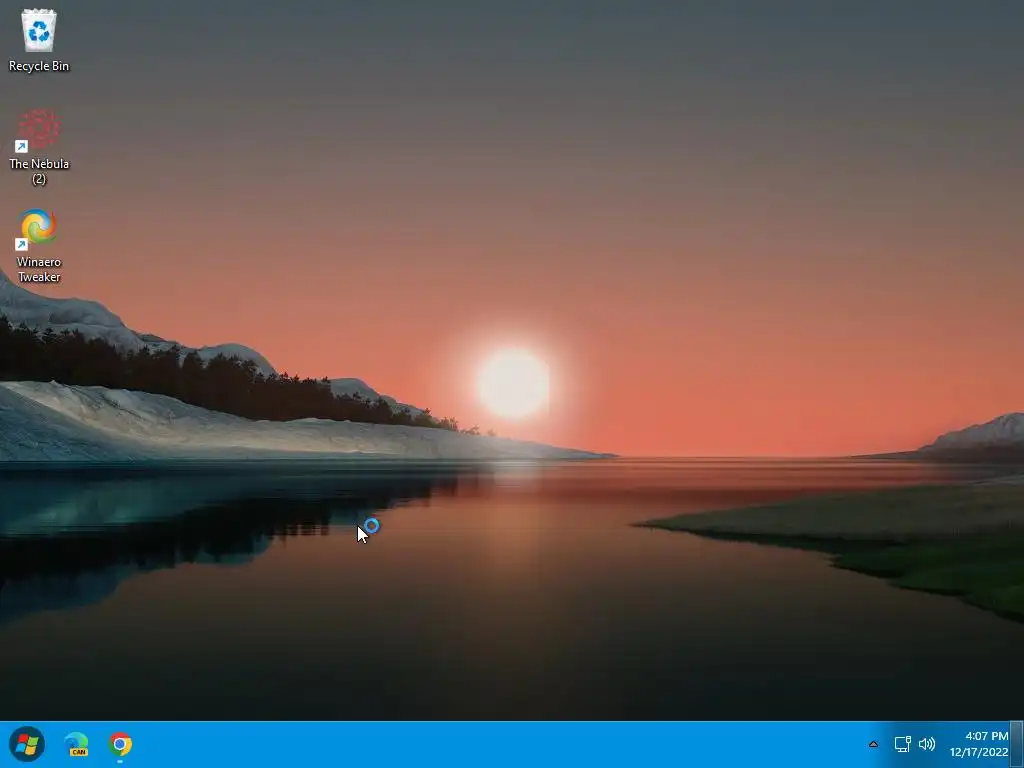Click the Winaero Tweaker label text
Viewport: 1024px width, 768px height.
click(39, 270)
